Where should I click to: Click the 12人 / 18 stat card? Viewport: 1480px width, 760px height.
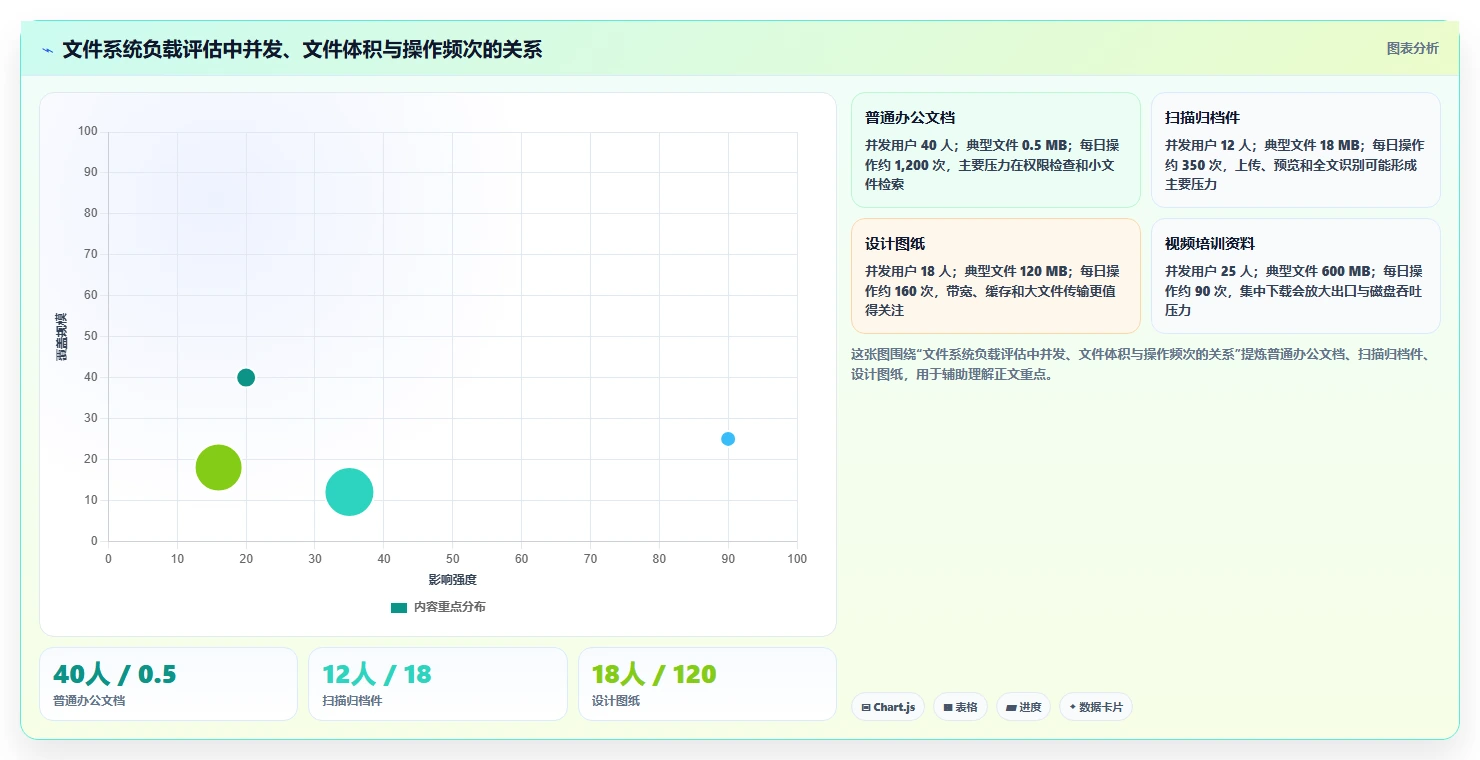coord(437,684)
